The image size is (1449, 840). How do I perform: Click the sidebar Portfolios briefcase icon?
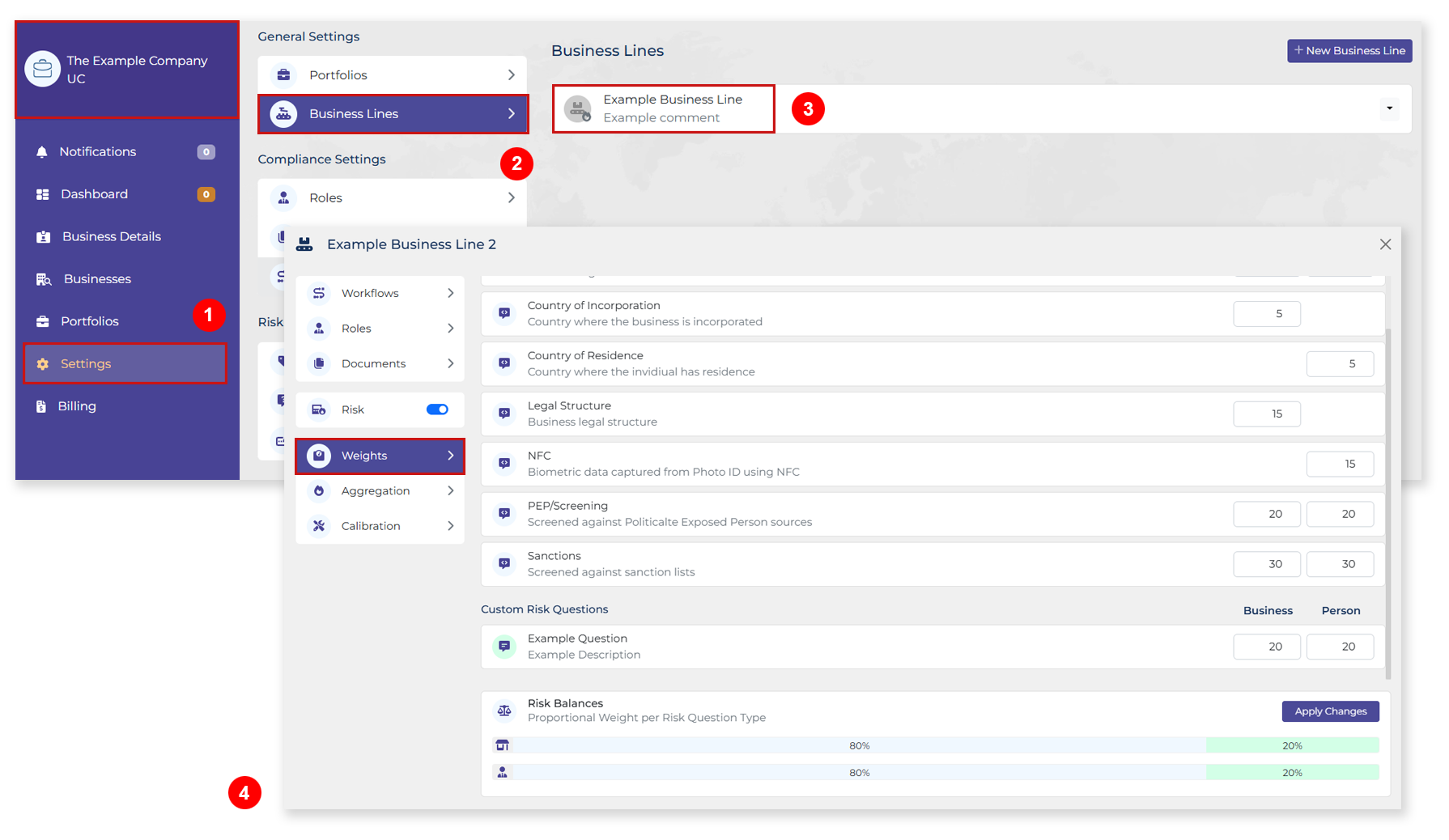coord(43,321)
